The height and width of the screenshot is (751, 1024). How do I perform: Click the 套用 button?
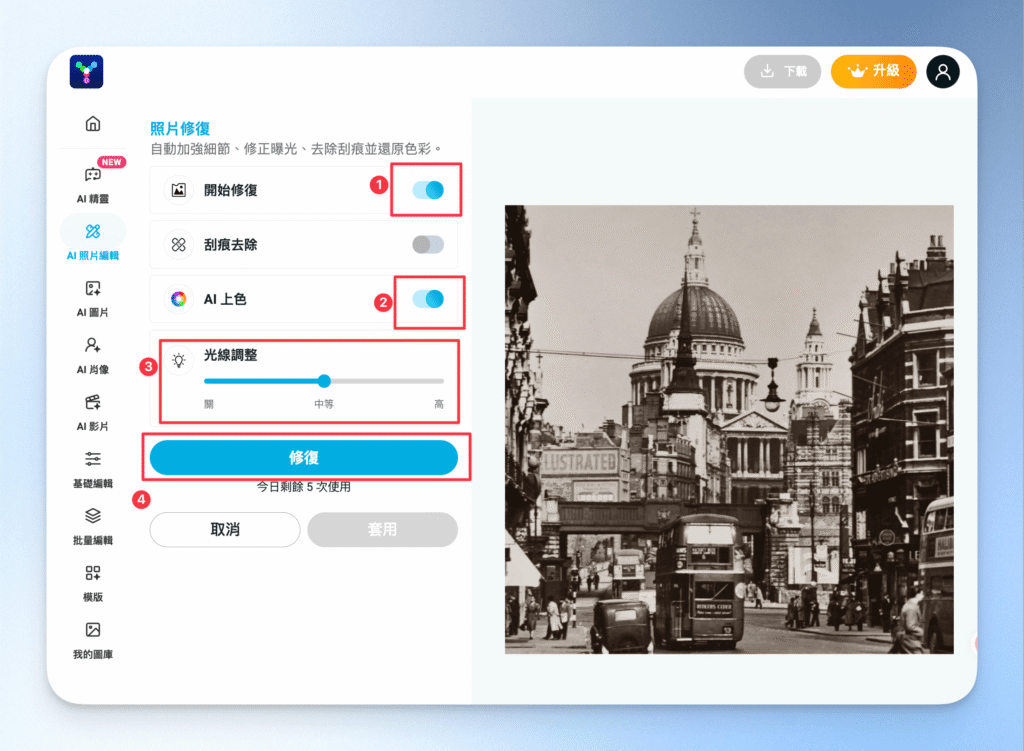(x=382, y=530)
